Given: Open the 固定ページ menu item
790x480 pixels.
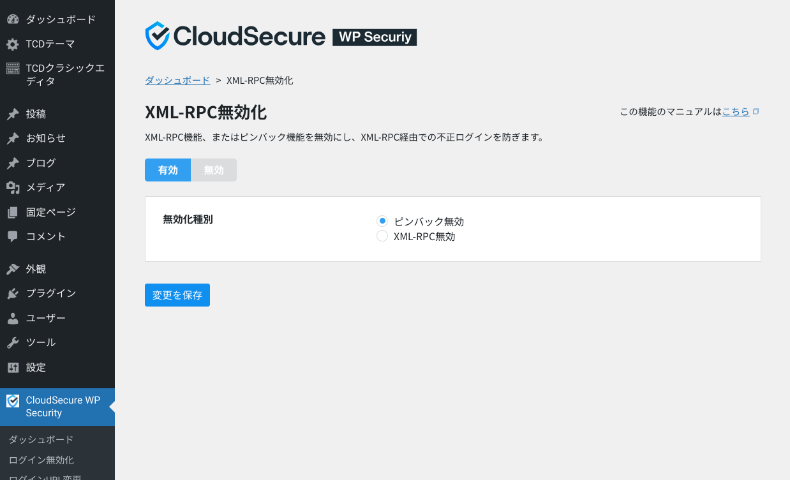Looking at the screenshot, I should click(51, 212).
